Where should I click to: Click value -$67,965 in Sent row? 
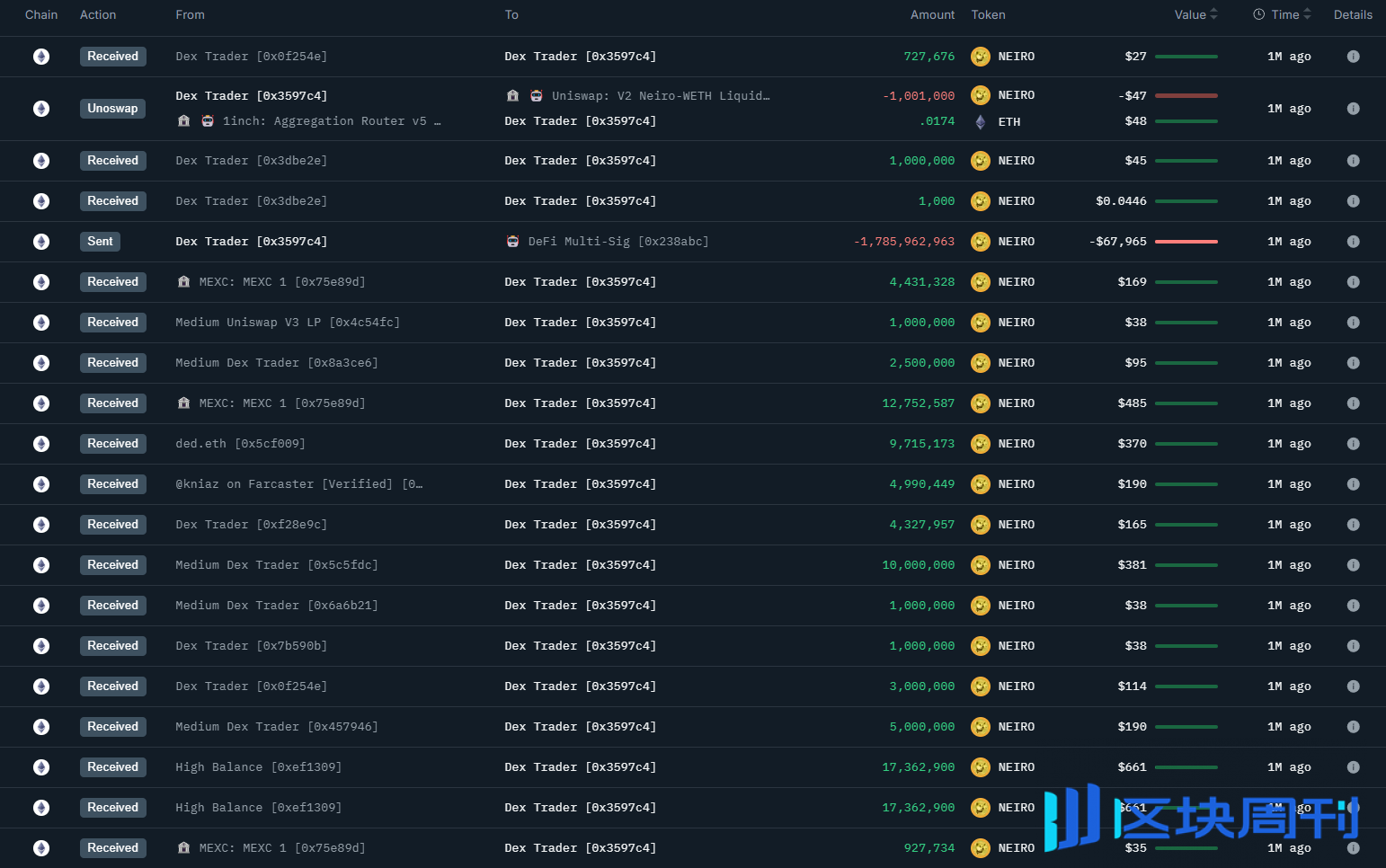(1117, 242)
